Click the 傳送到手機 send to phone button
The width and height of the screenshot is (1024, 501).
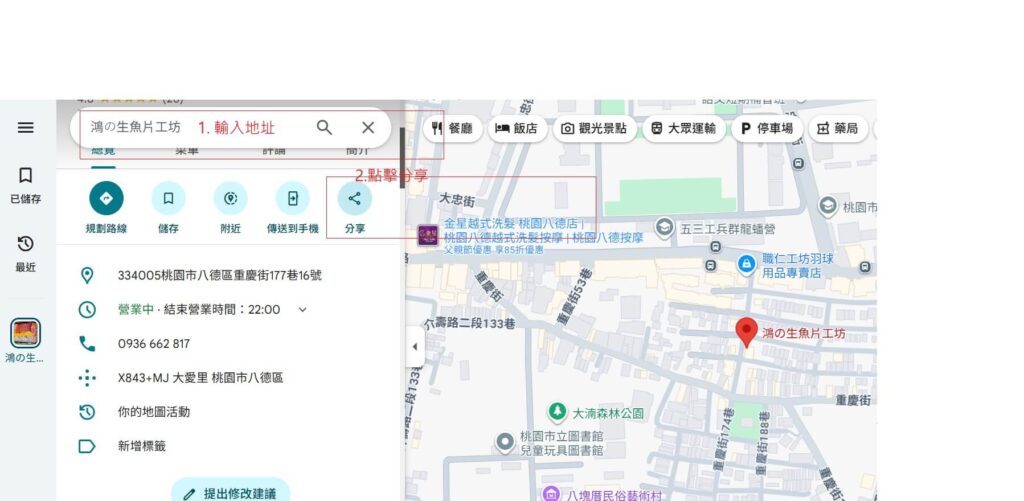pyautogui.click(x=293, y=208)
